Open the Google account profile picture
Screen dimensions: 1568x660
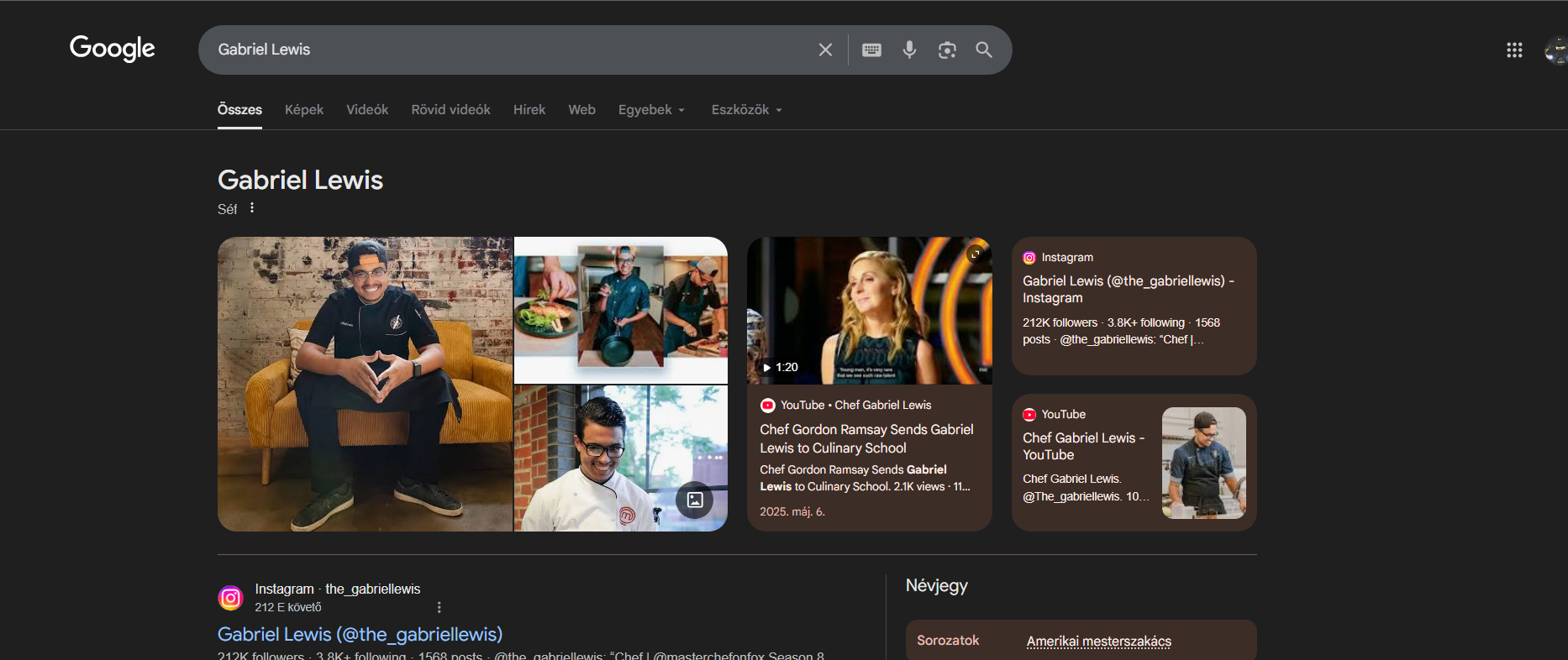(1556, 50)
